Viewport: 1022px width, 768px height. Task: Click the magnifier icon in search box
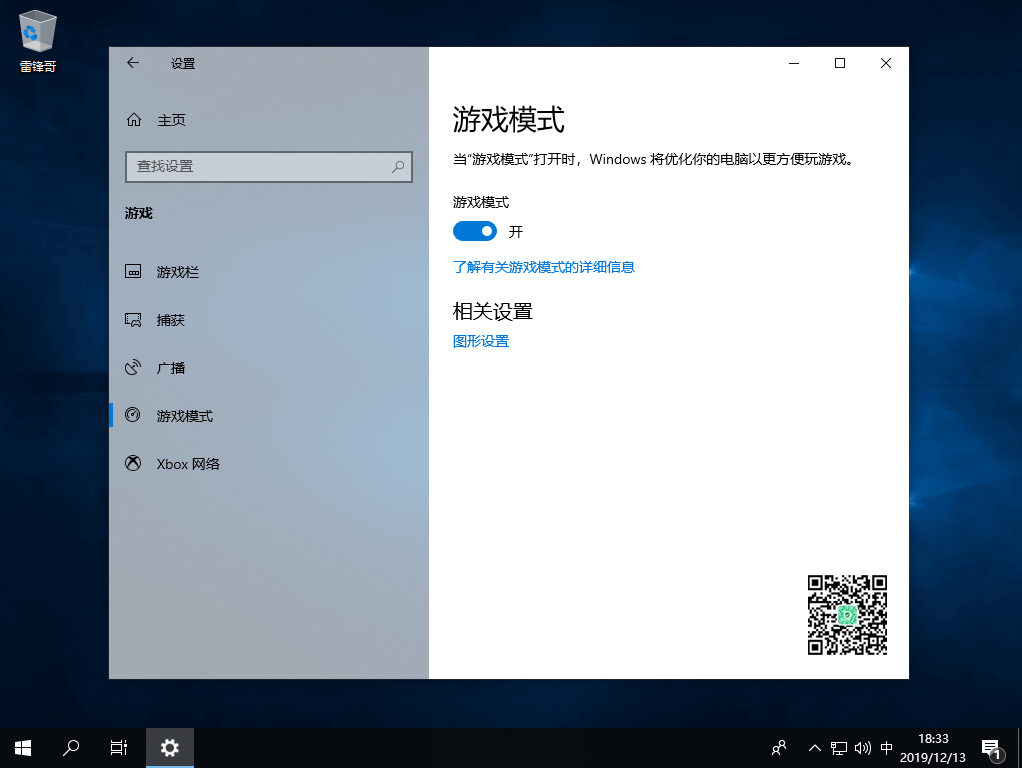pos(398,167)
